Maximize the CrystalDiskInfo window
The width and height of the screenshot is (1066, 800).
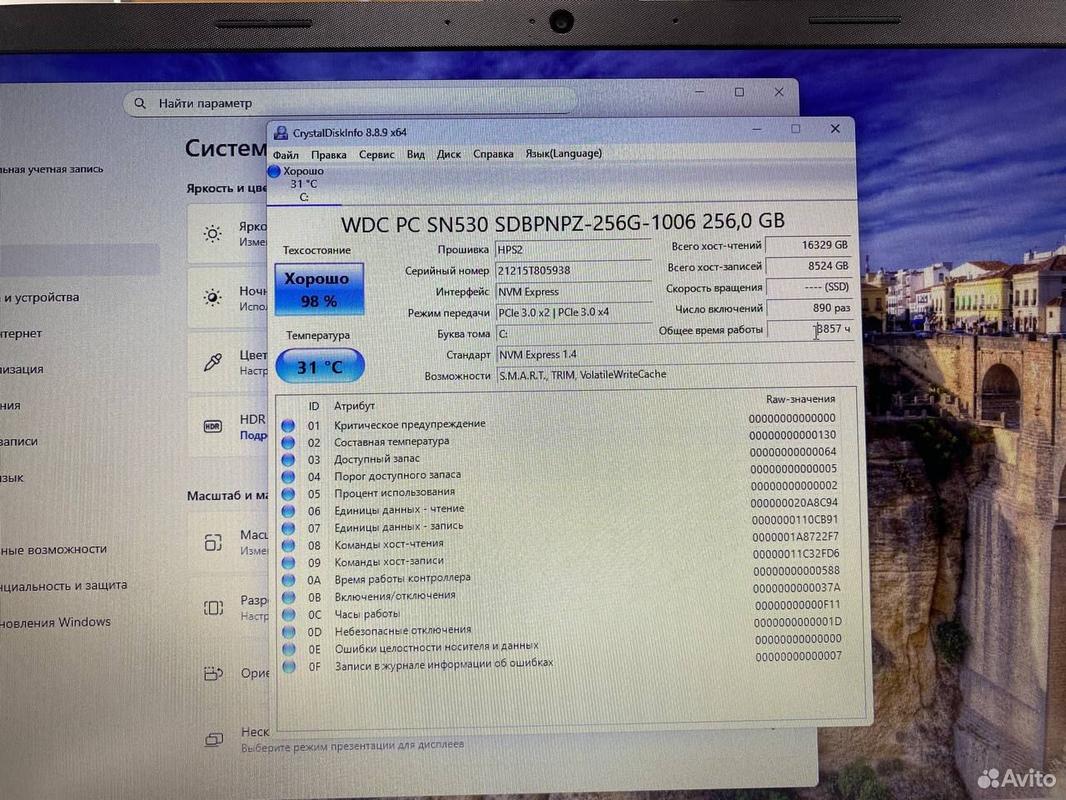click(x=795, y=129)
